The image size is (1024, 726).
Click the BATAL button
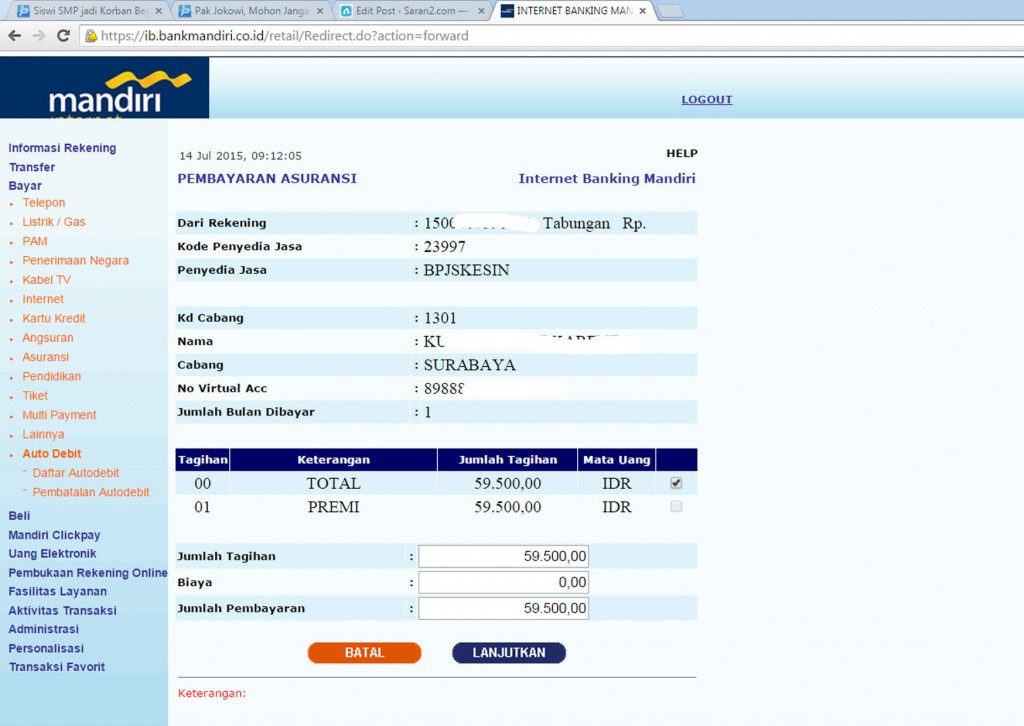364,653
